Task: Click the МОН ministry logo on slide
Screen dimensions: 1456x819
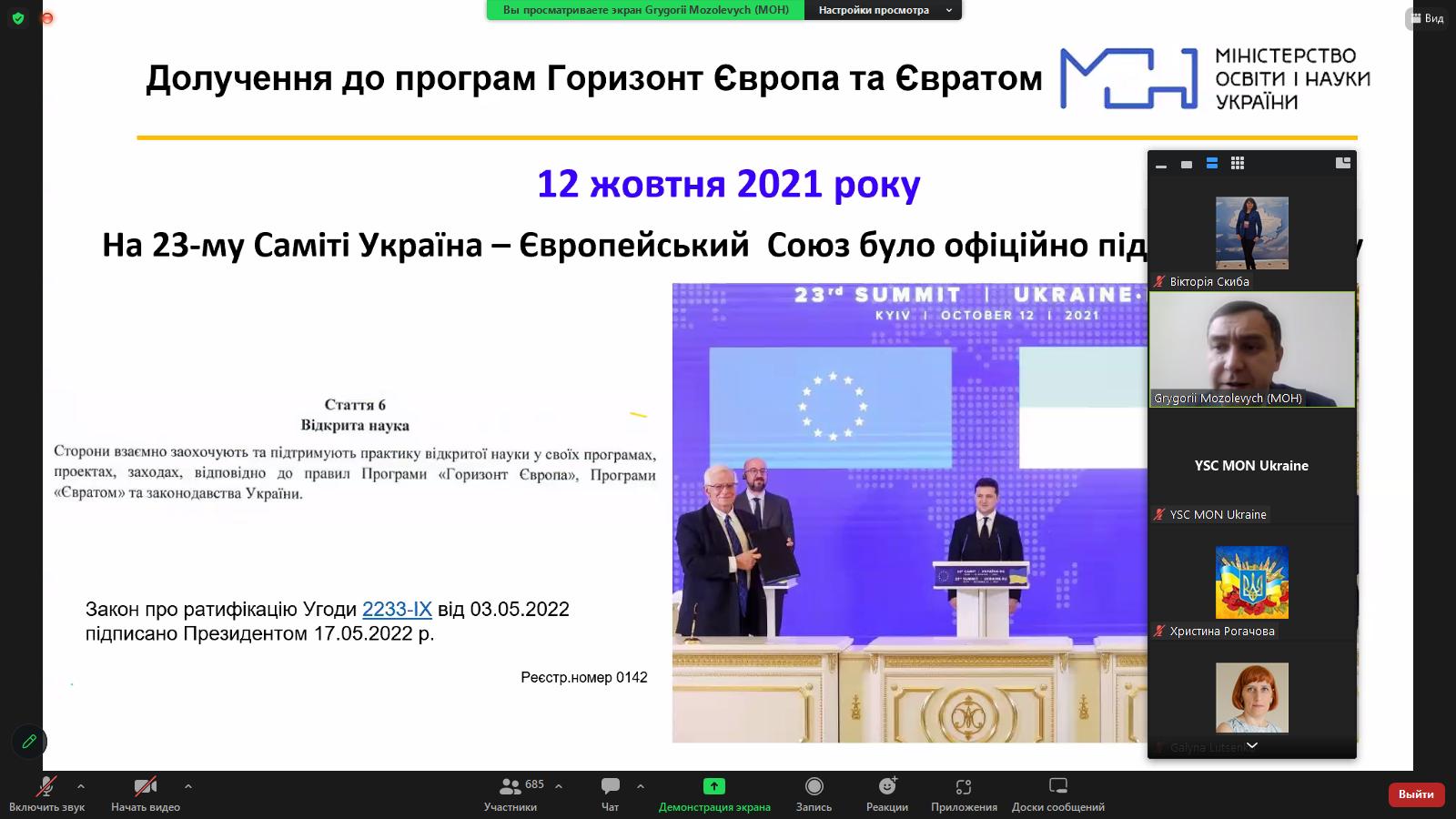Action: (x=1216, y=79)
